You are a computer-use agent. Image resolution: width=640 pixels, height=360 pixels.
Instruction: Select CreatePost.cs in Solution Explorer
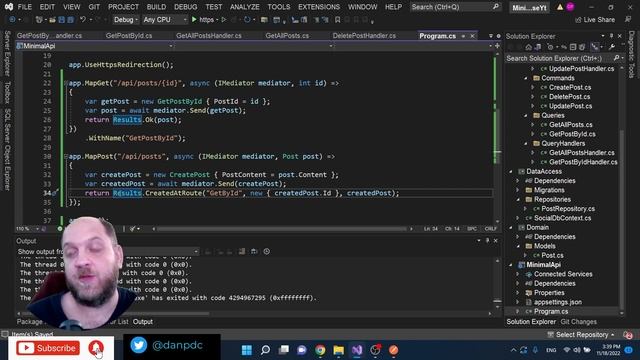(x=570, y=87)
